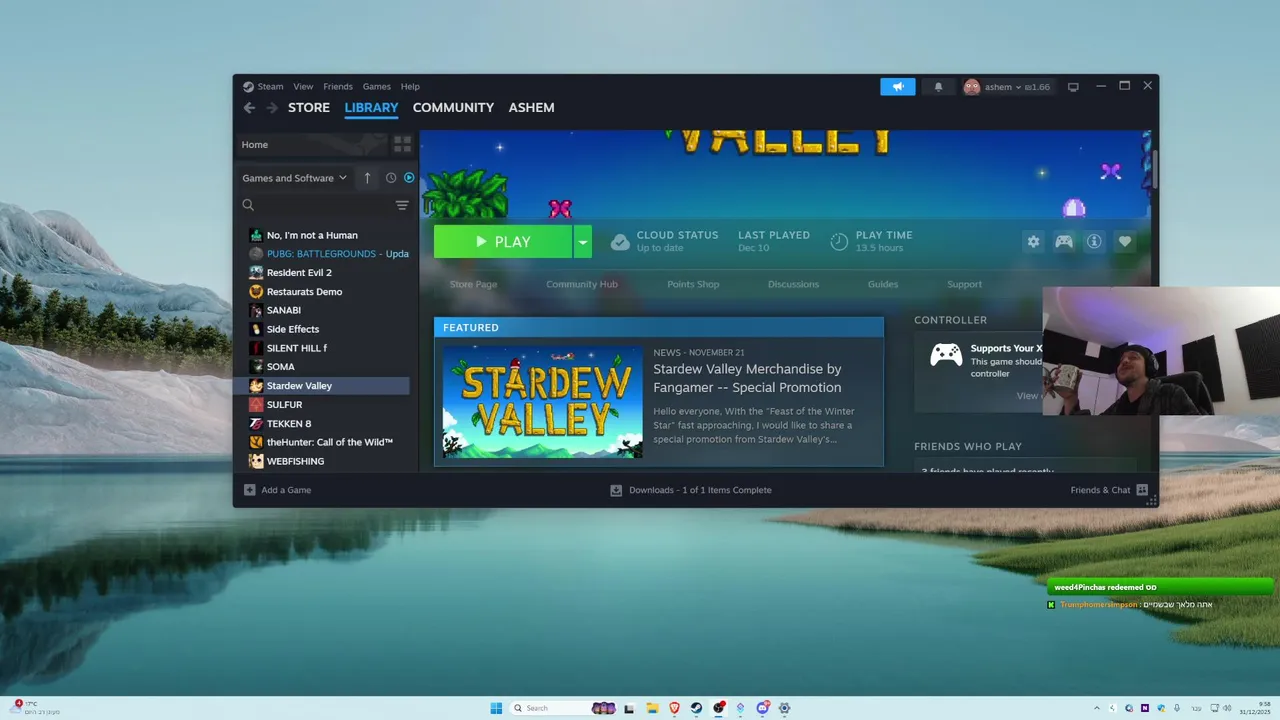Open the Discussions link
1280x720 pixels.
coord(793,284)
